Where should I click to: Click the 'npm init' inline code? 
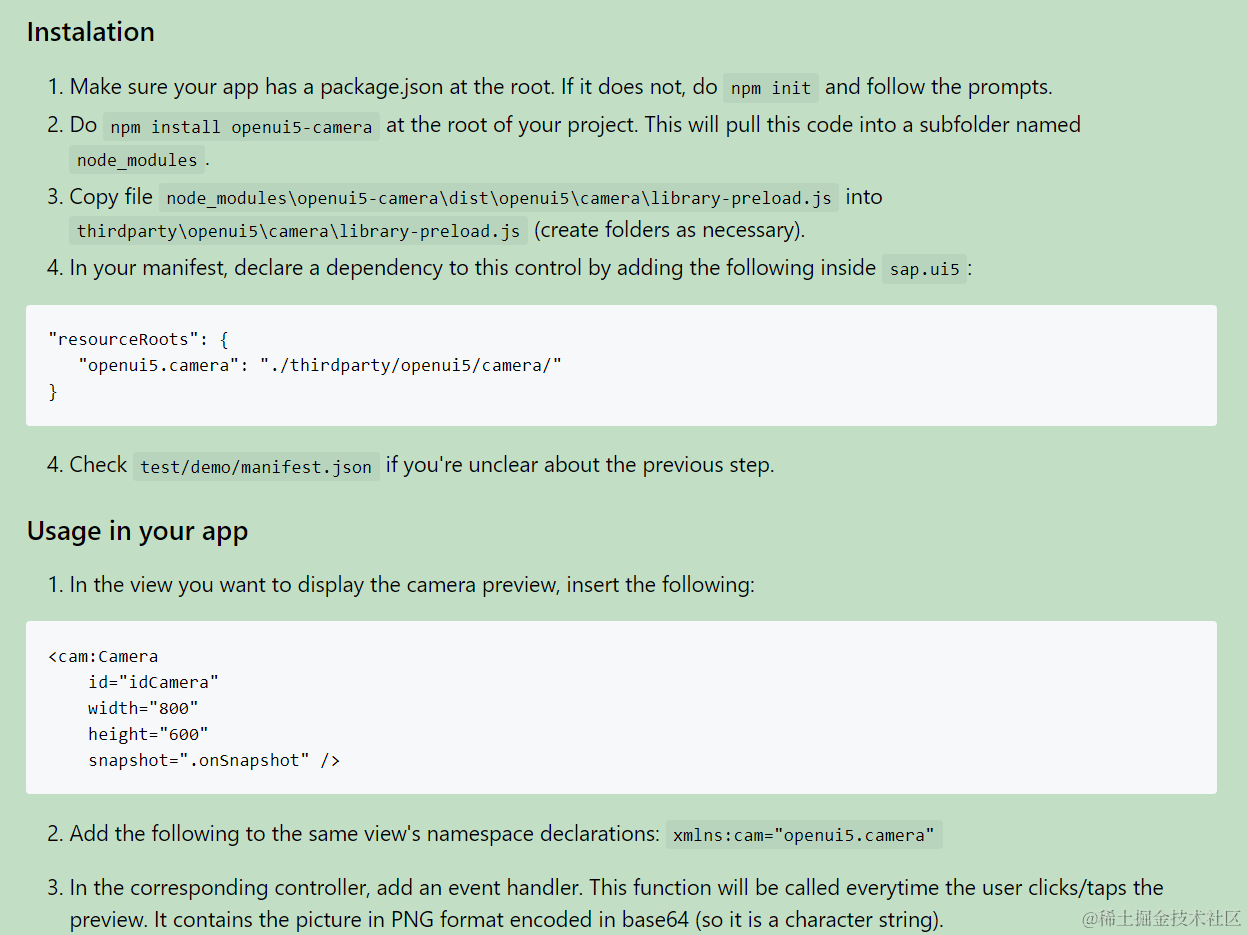click(x=771, y=88)
